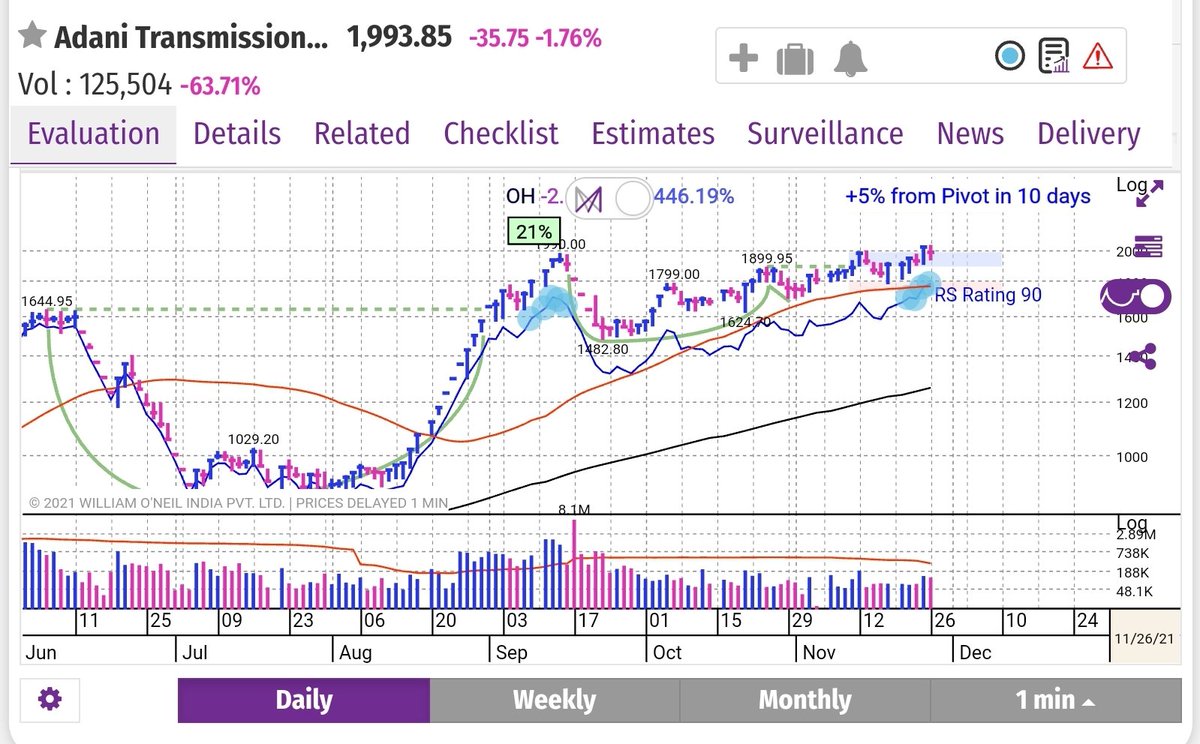
Task: Switch to the Evaluation tab
Action: click(93, 134)
